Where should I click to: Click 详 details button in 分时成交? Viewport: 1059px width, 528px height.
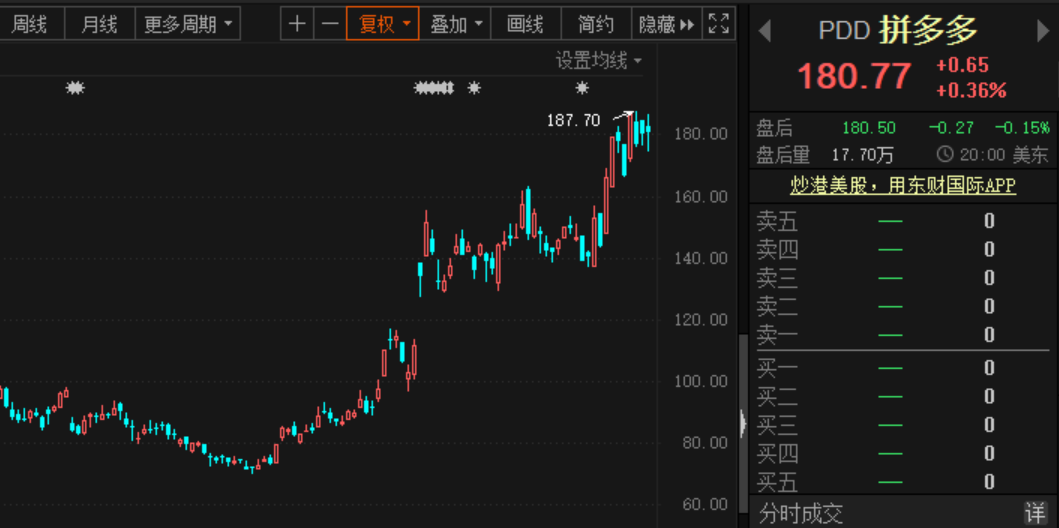[x=1034, y=512]
